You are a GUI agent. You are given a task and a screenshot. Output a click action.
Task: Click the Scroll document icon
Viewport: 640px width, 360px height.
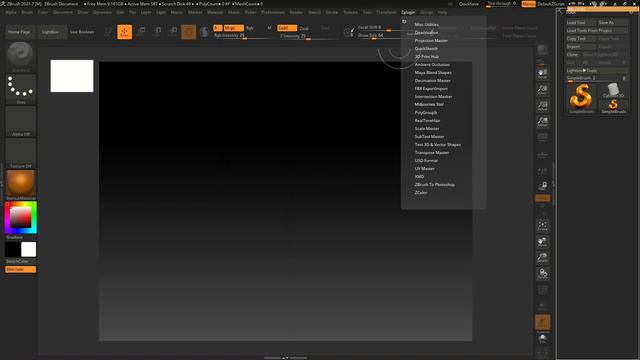(542, 74)
